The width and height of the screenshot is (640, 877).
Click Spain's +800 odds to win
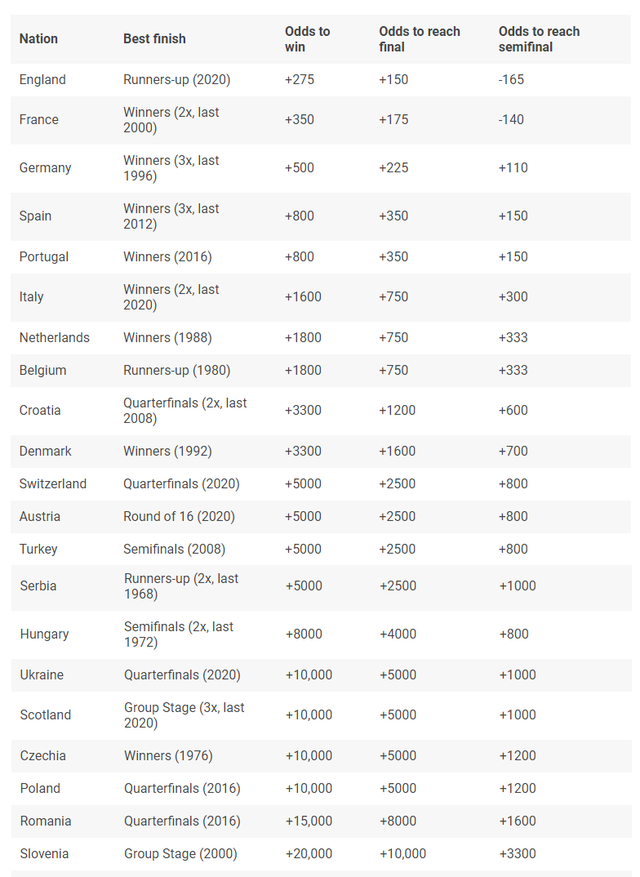pos(299,216)
